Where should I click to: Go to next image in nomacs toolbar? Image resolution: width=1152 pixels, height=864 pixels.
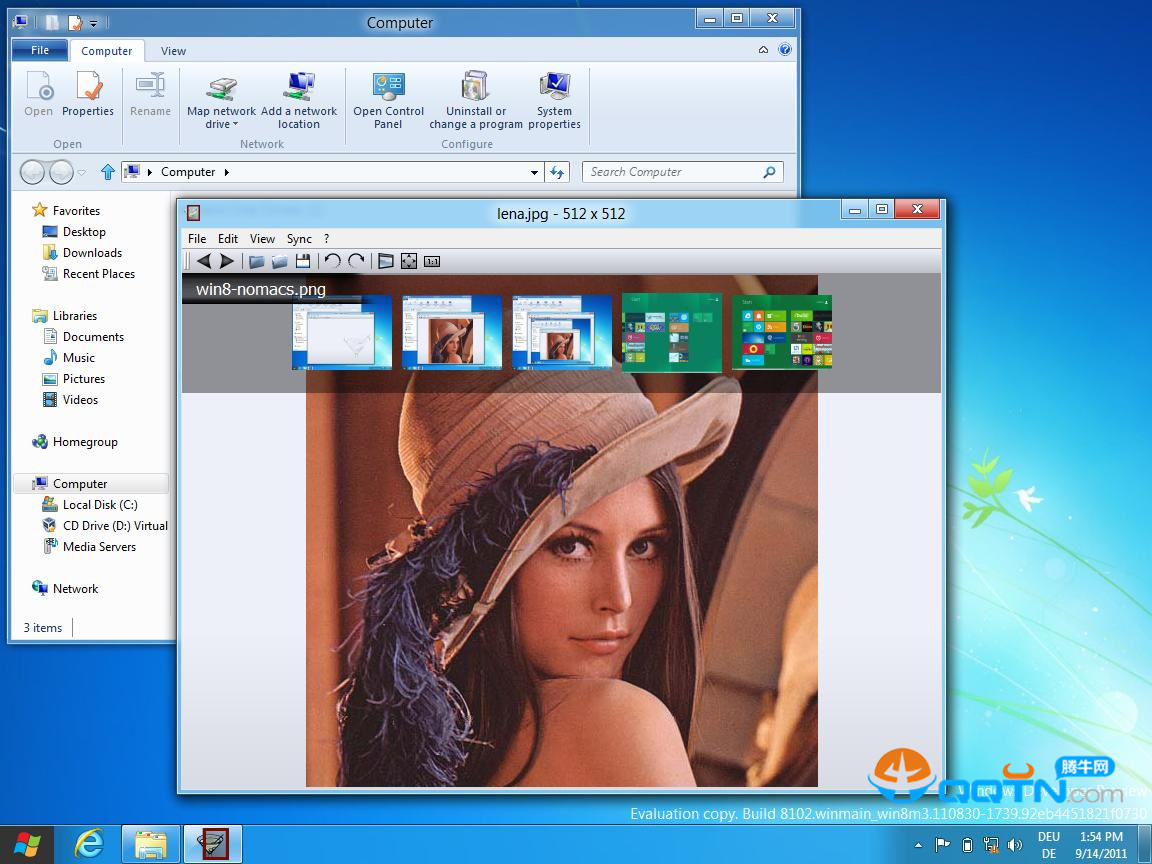pyautogui.click(x=227, y=261)
